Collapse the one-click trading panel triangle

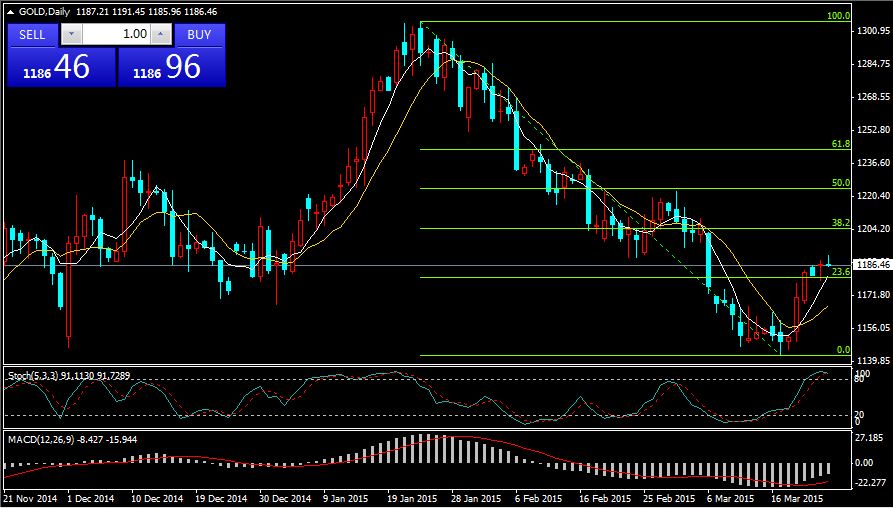tap(10, 11)
